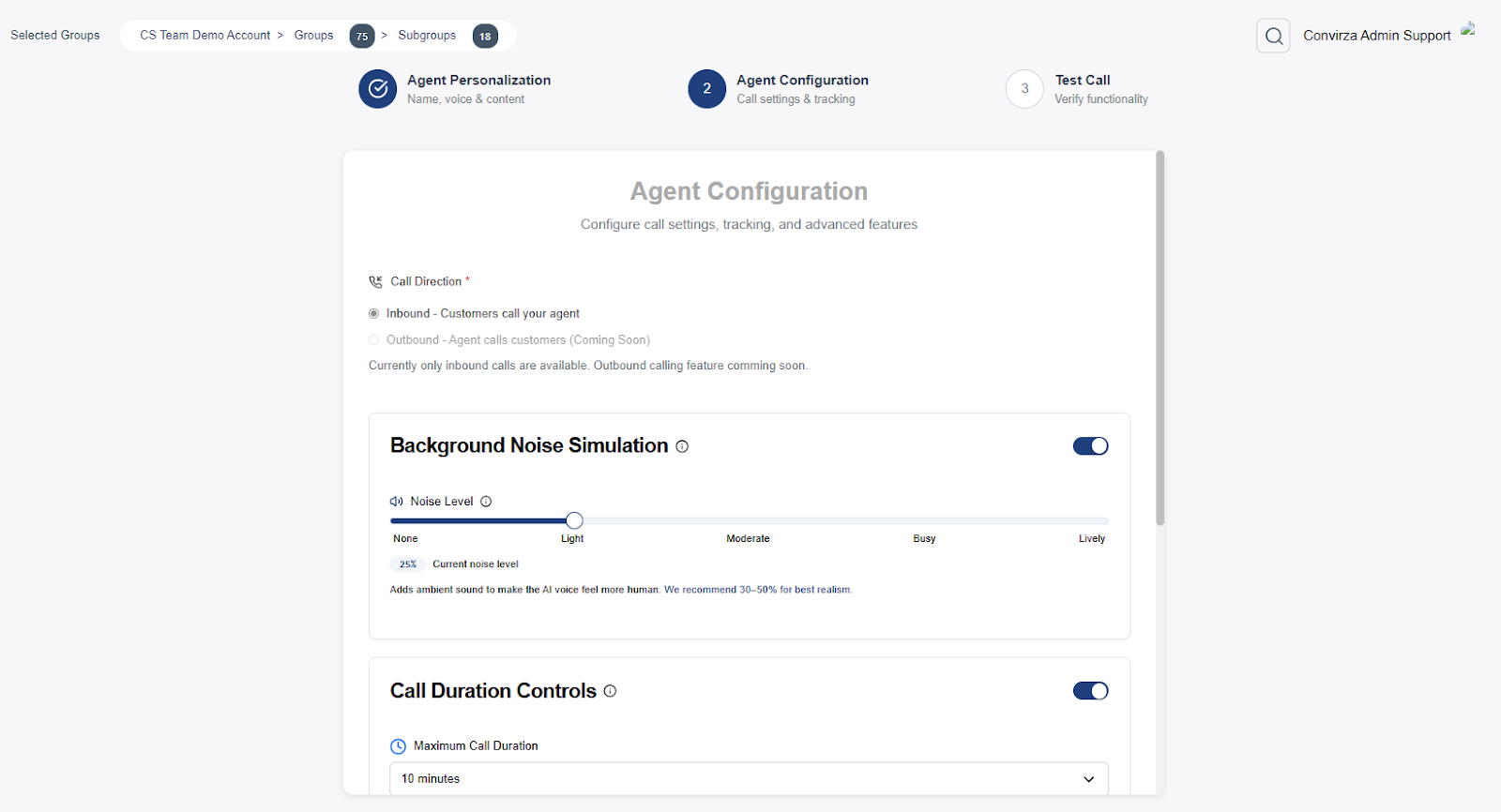Click info icon beside Call Duration Controls

610,691
